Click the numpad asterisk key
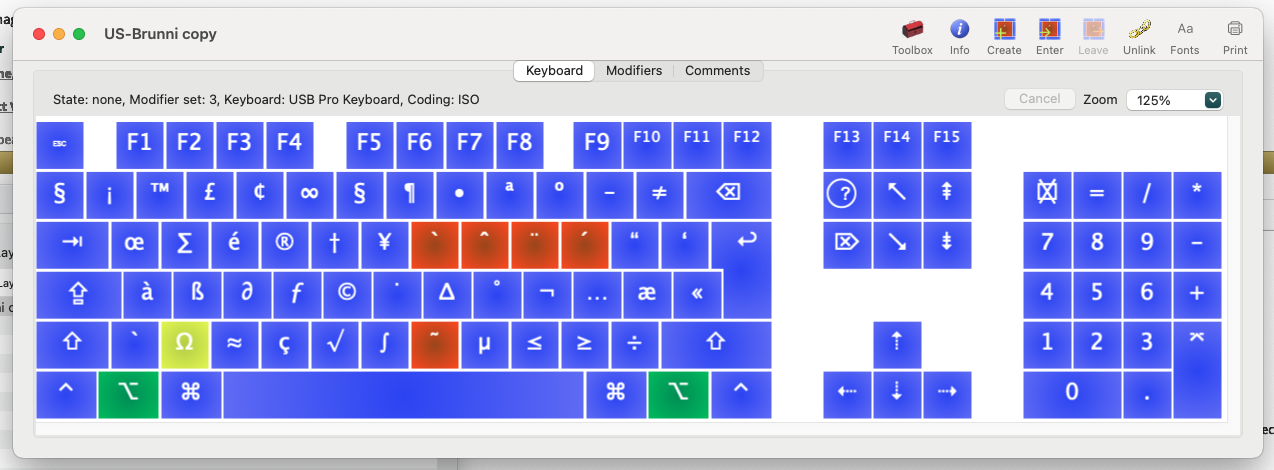The height and width of the screenshot is (470, 1274). pos(1197,195)
